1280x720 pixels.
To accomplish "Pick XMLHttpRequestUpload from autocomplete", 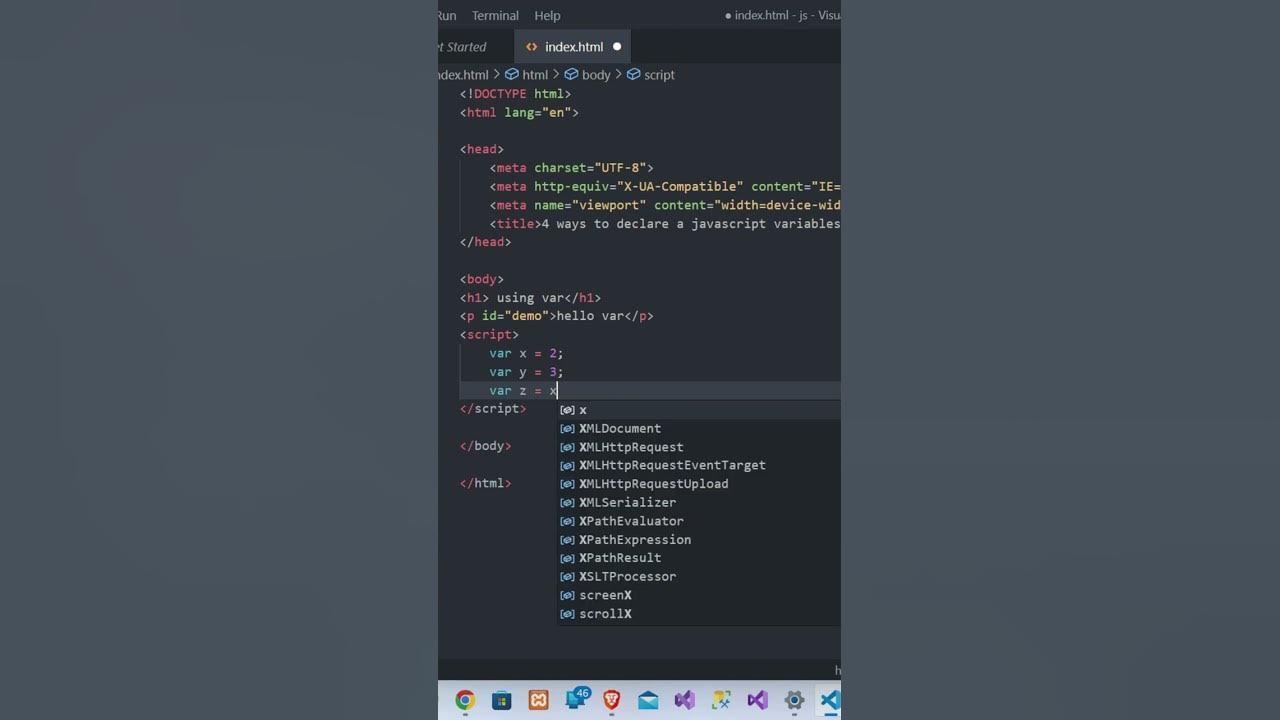I will point(699,484).
